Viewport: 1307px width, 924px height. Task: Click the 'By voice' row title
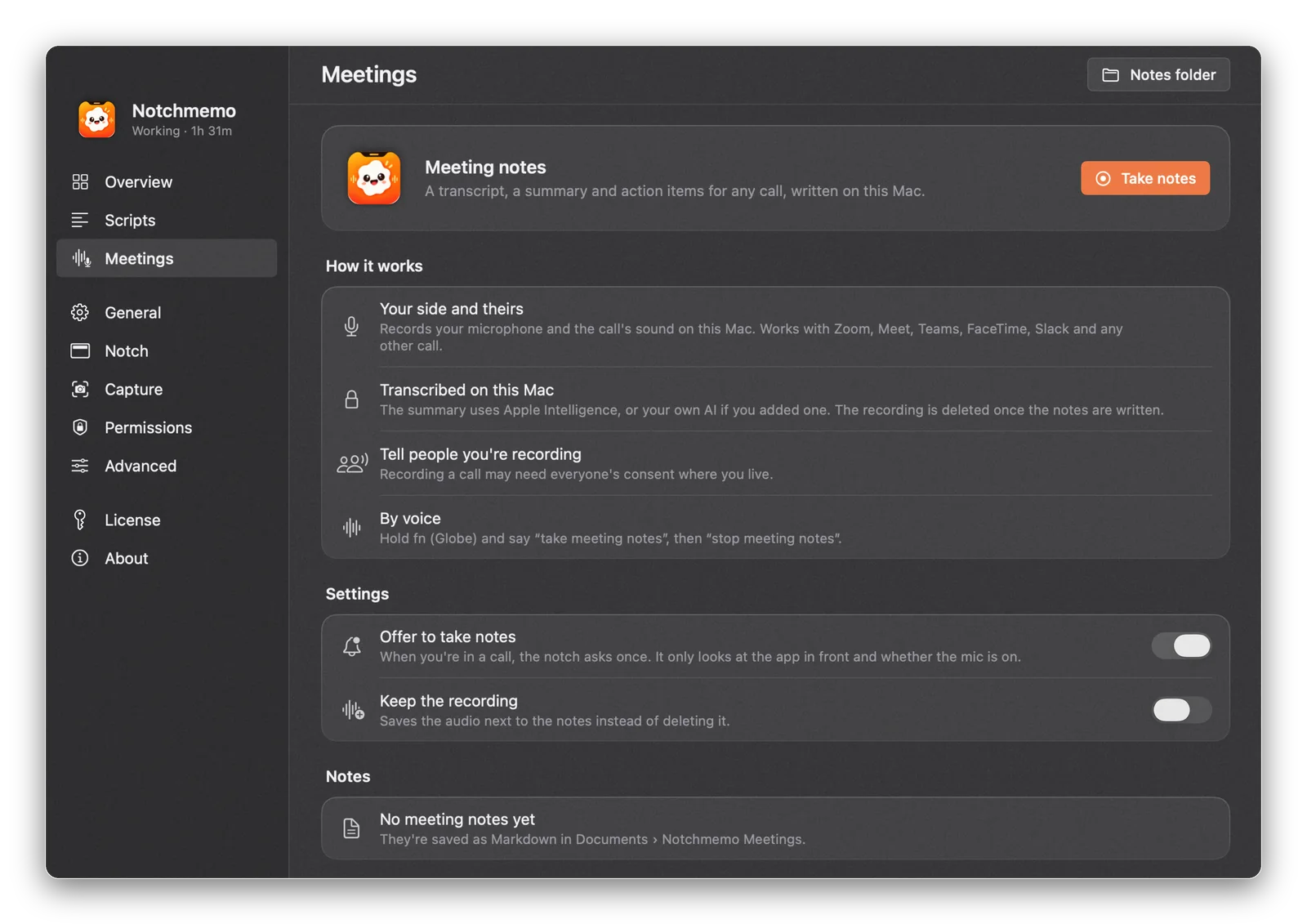pos(410,518)
